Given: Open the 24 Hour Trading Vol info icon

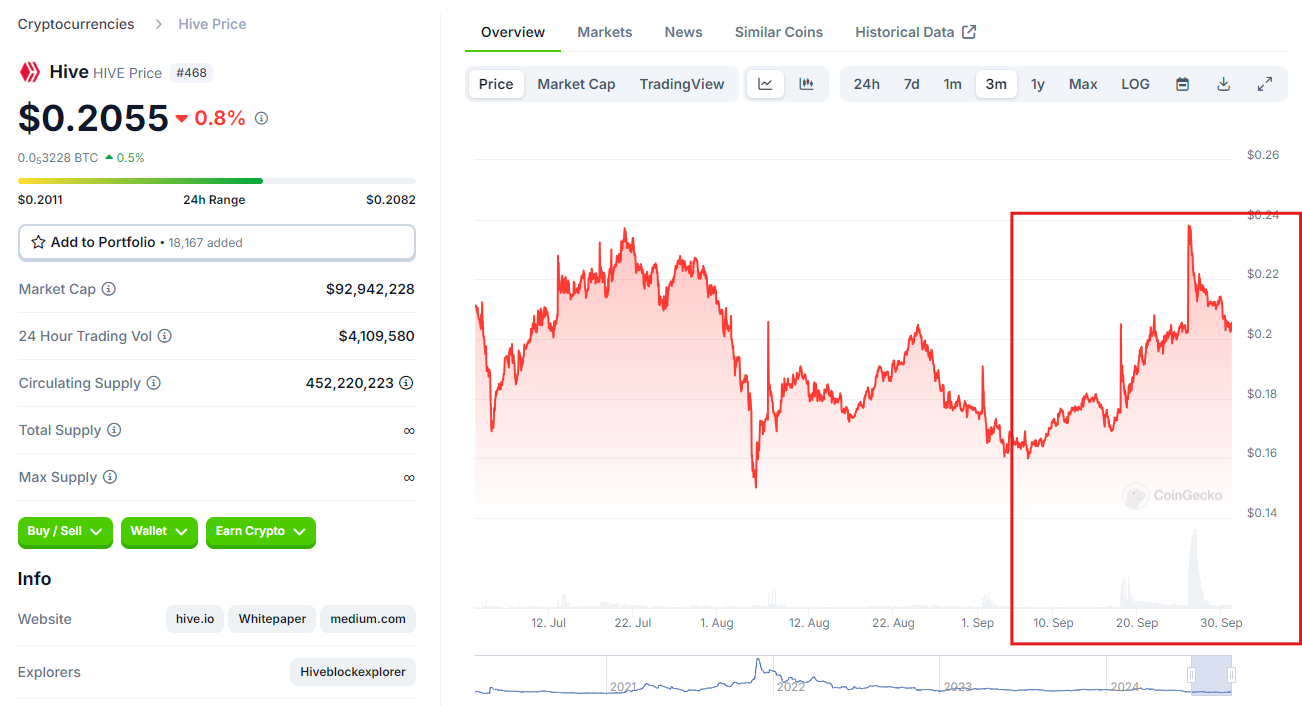Looking at the screenshot, I should tap(165, 336).
